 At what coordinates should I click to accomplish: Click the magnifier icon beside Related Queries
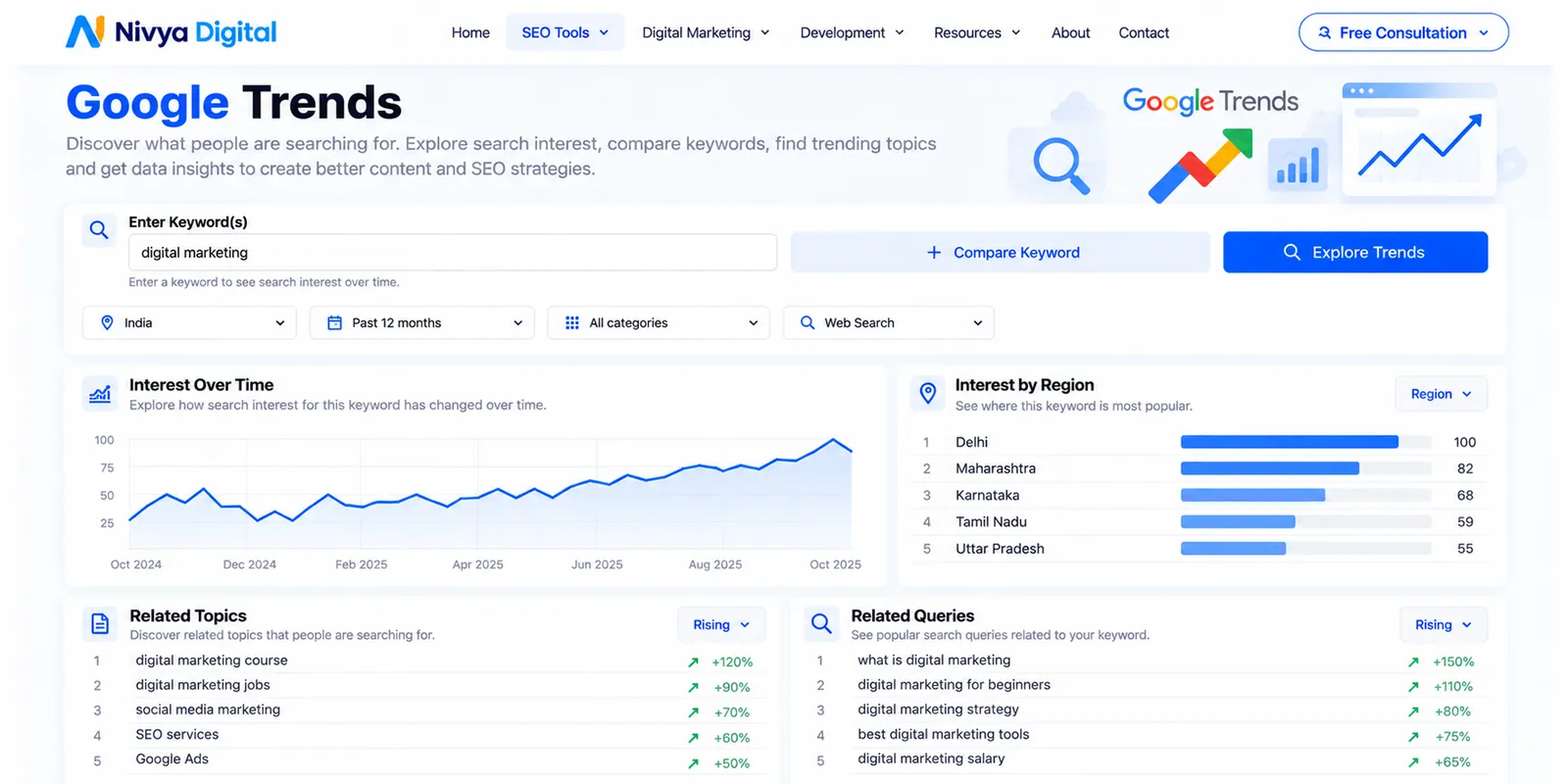point(821,623)
